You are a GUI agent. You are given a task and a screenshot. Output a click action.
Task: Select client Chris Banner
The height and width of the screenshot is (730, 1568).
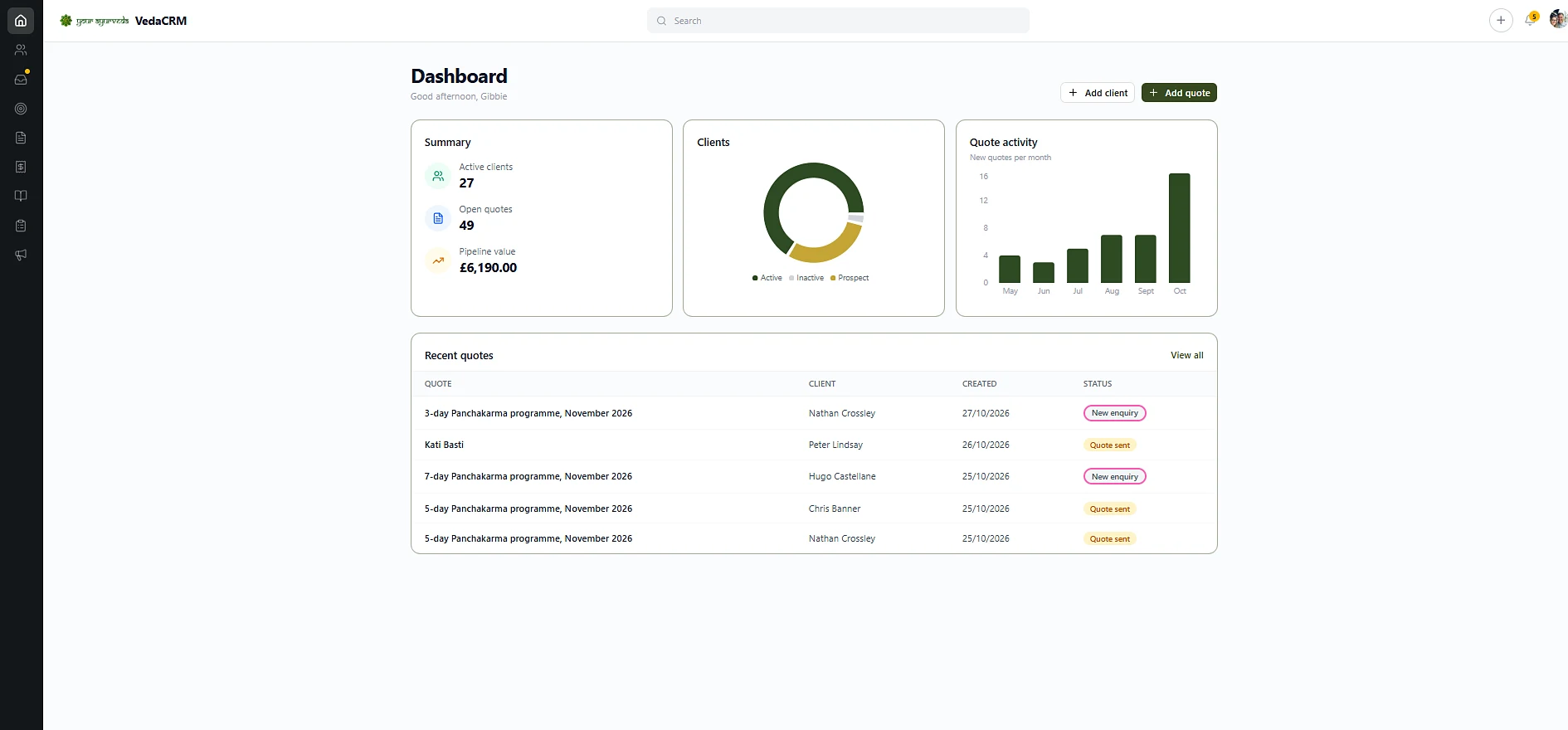tap(835, 509)
